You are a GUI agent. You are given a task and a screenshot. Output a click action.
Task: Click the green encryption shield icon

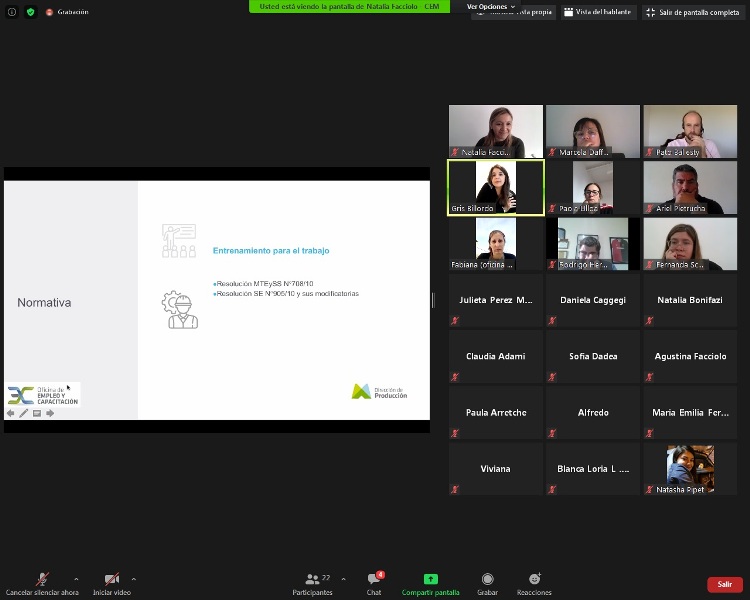click(x=30, y=11)
